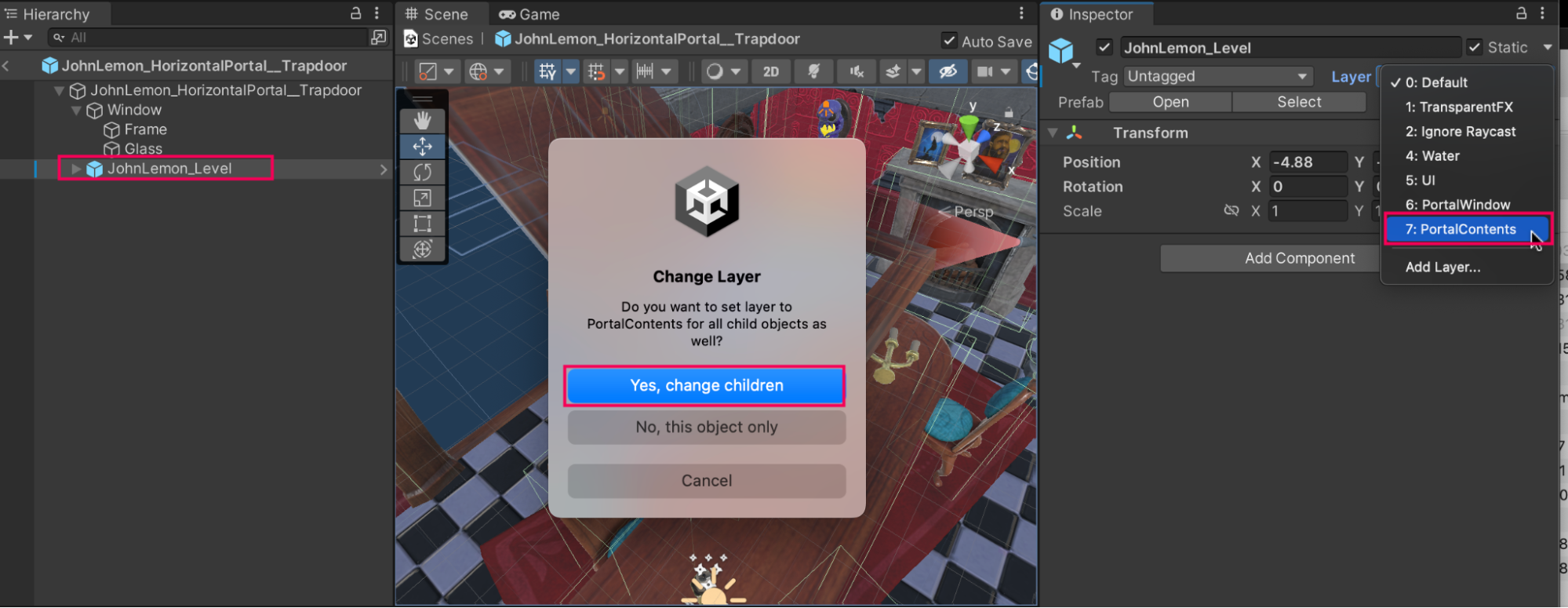
Task: Toggle the object active checkbox in Inspector
Action: click(1104, 47)
